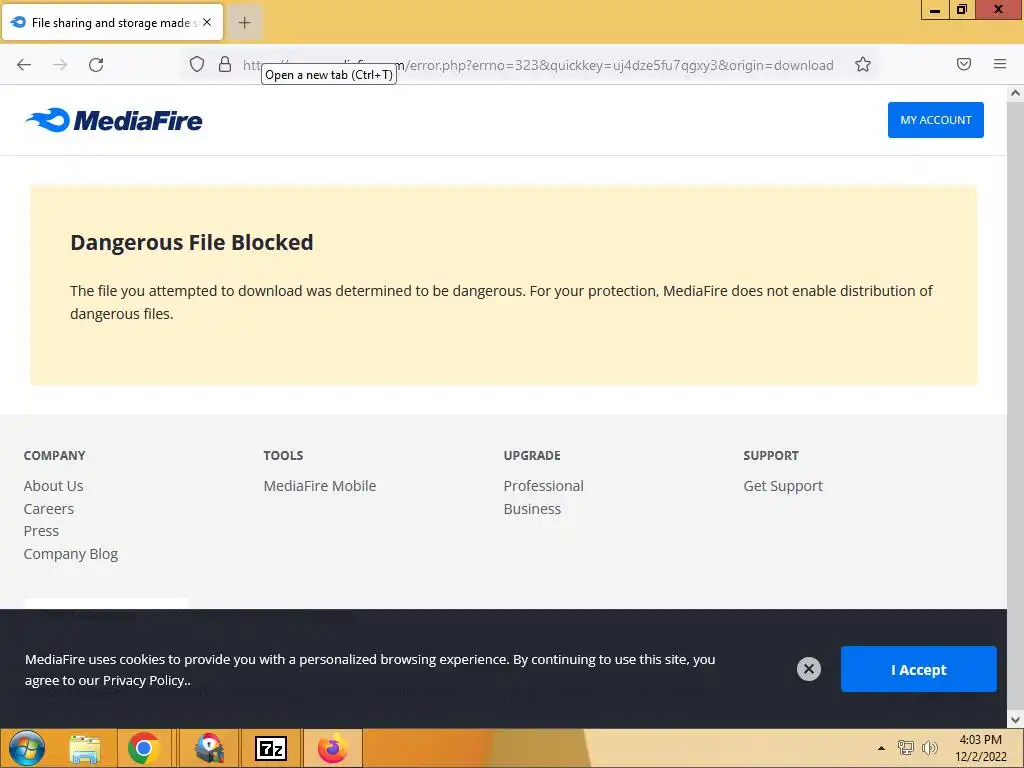Viewport: 1024px width, 768px height.
Task: Show site security info via padlock icon
Action: (225, 64)
